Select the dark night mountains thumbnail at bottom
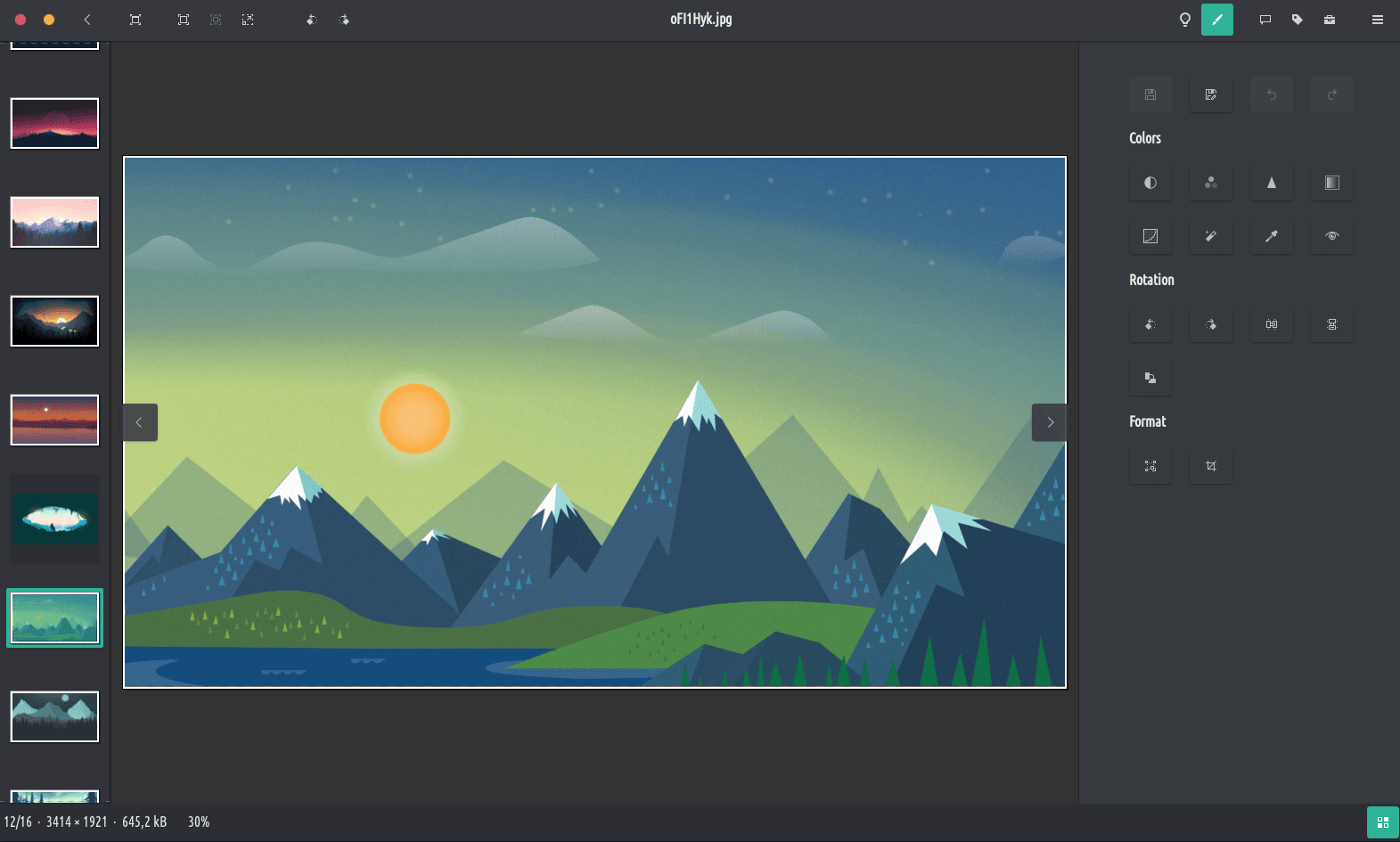The height and width of the screenshot is (842, 1400). click(54, 716)
